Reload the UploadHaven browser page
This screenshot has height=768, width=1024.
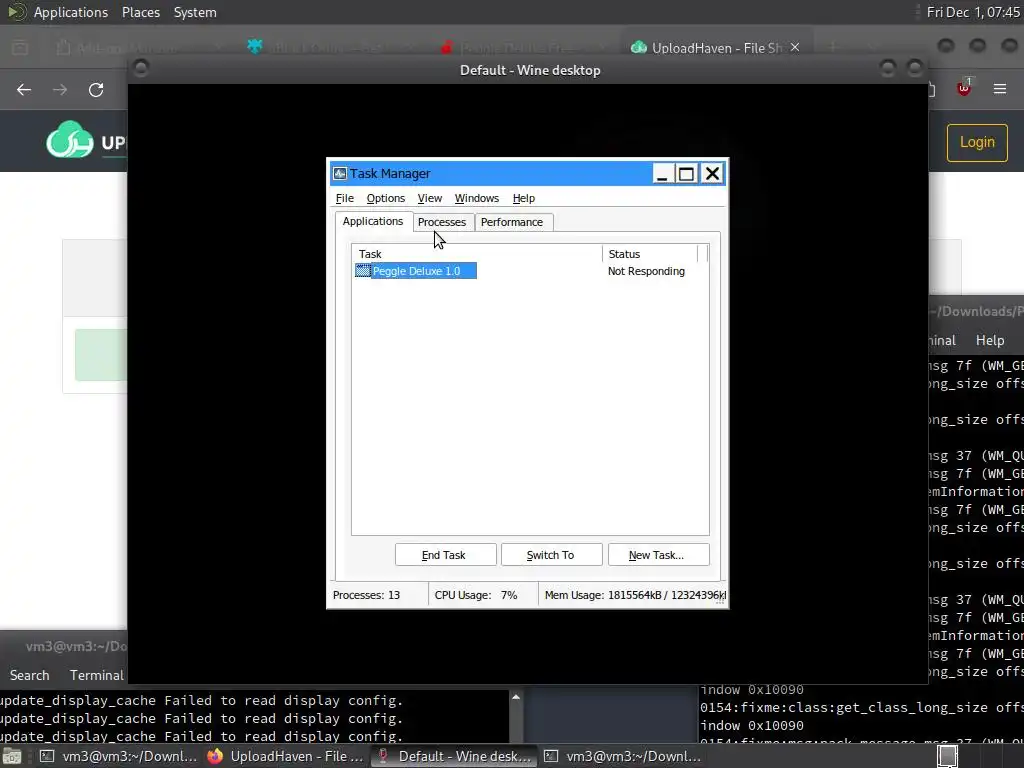(96, 89)
